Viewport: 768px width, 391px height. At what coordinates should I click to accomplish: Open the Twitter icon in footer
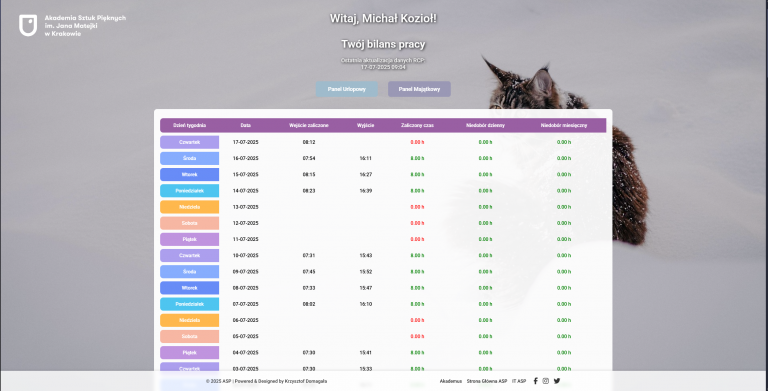(x=557, y=381)
